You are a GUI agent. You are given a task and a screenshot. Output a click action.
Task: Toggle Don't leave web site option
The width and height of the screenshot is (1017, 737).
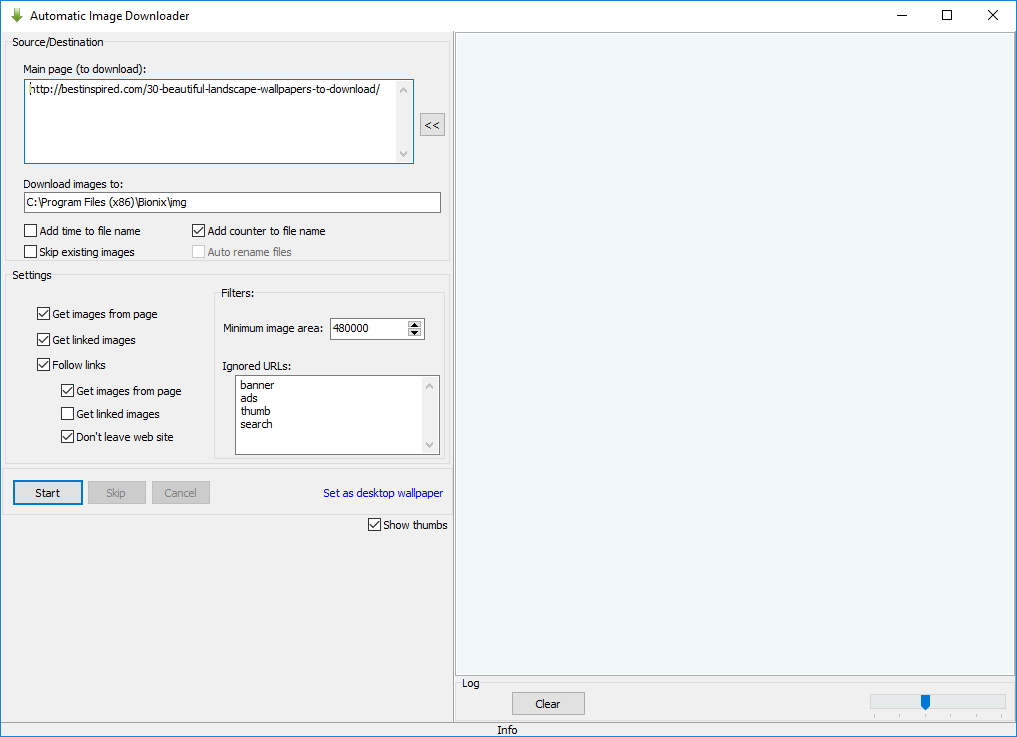68,437
